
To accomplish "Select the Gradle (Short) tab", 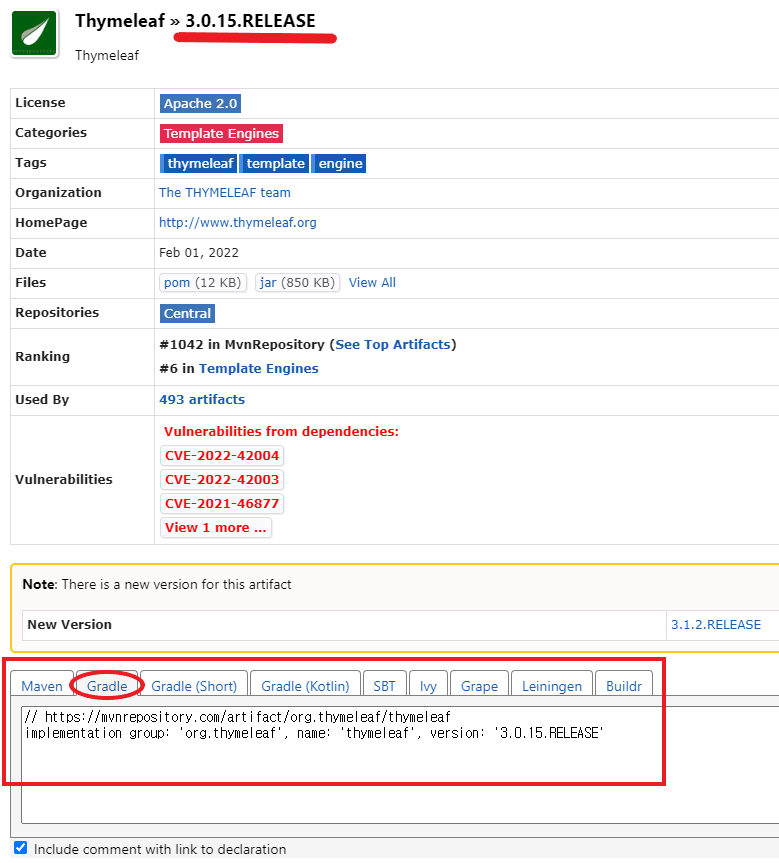I will 194,686.
